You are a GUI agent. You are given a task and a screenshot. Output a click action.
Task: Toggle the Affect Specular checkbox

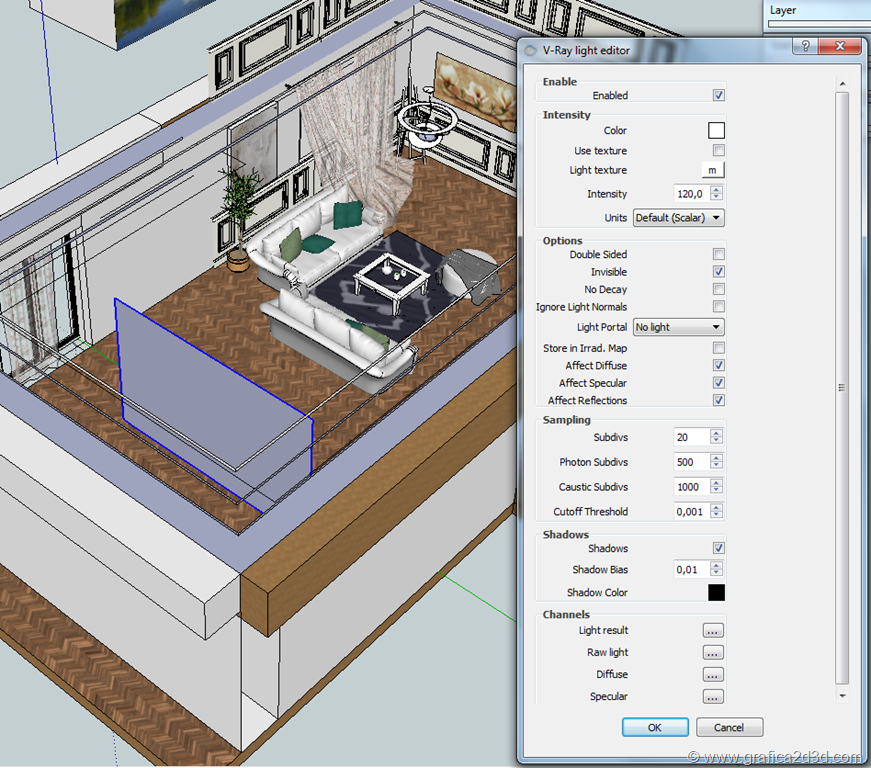(x=718, y=383)
